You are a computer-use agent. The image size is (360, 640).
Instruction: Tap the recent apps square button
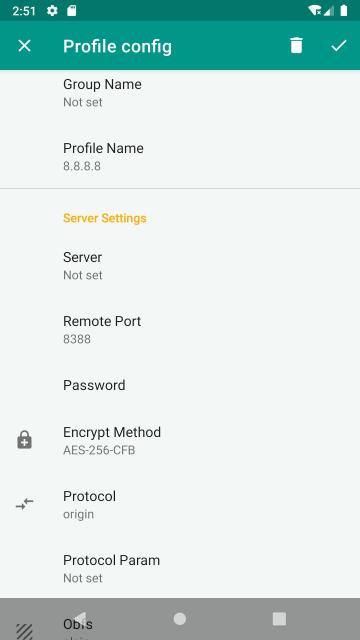pyautogui.click(x=279, y=619)
